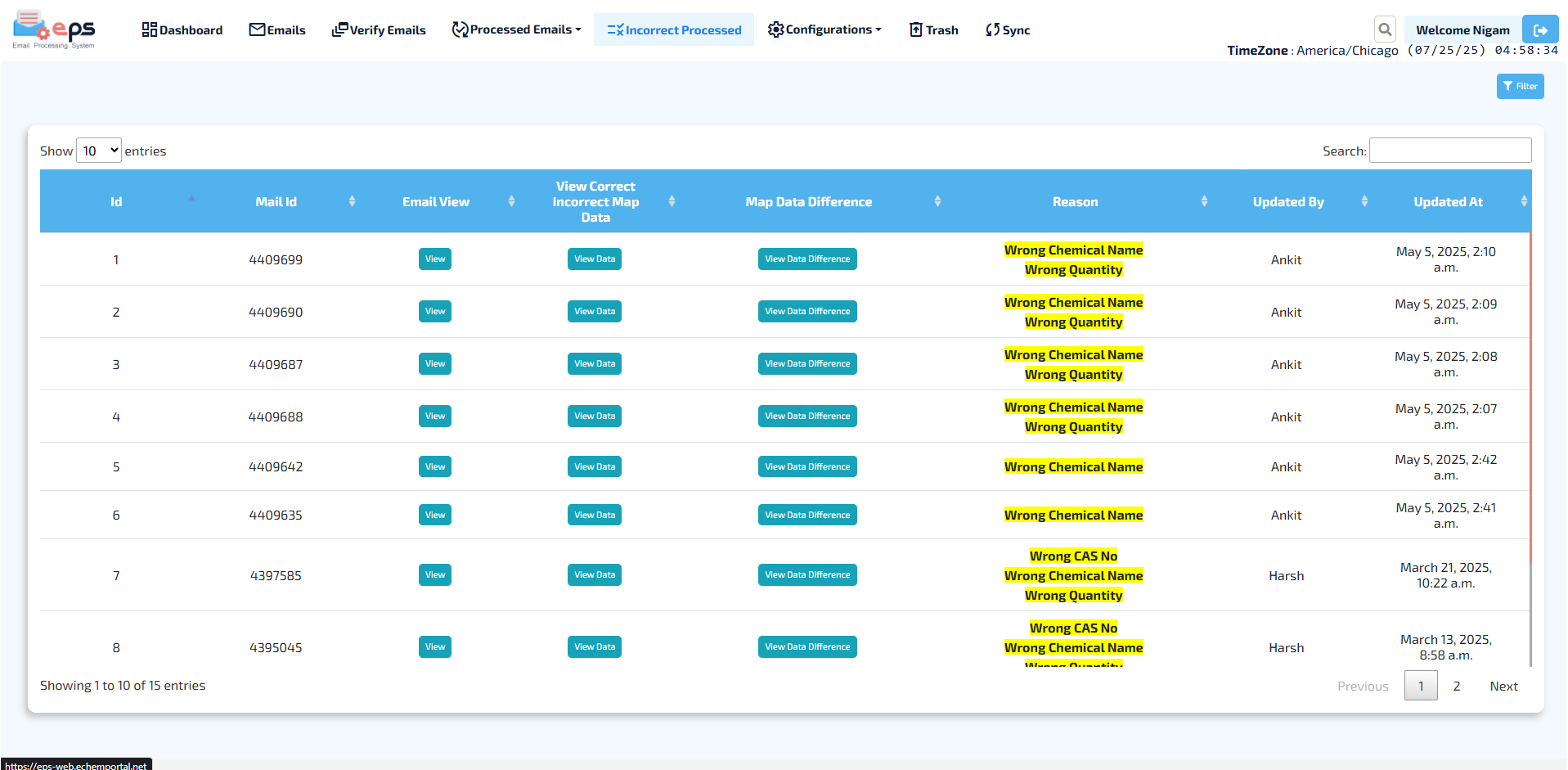Click the magnifier search icon in header
Viewport: 1568px width, 770px height.
point(1384,30)
